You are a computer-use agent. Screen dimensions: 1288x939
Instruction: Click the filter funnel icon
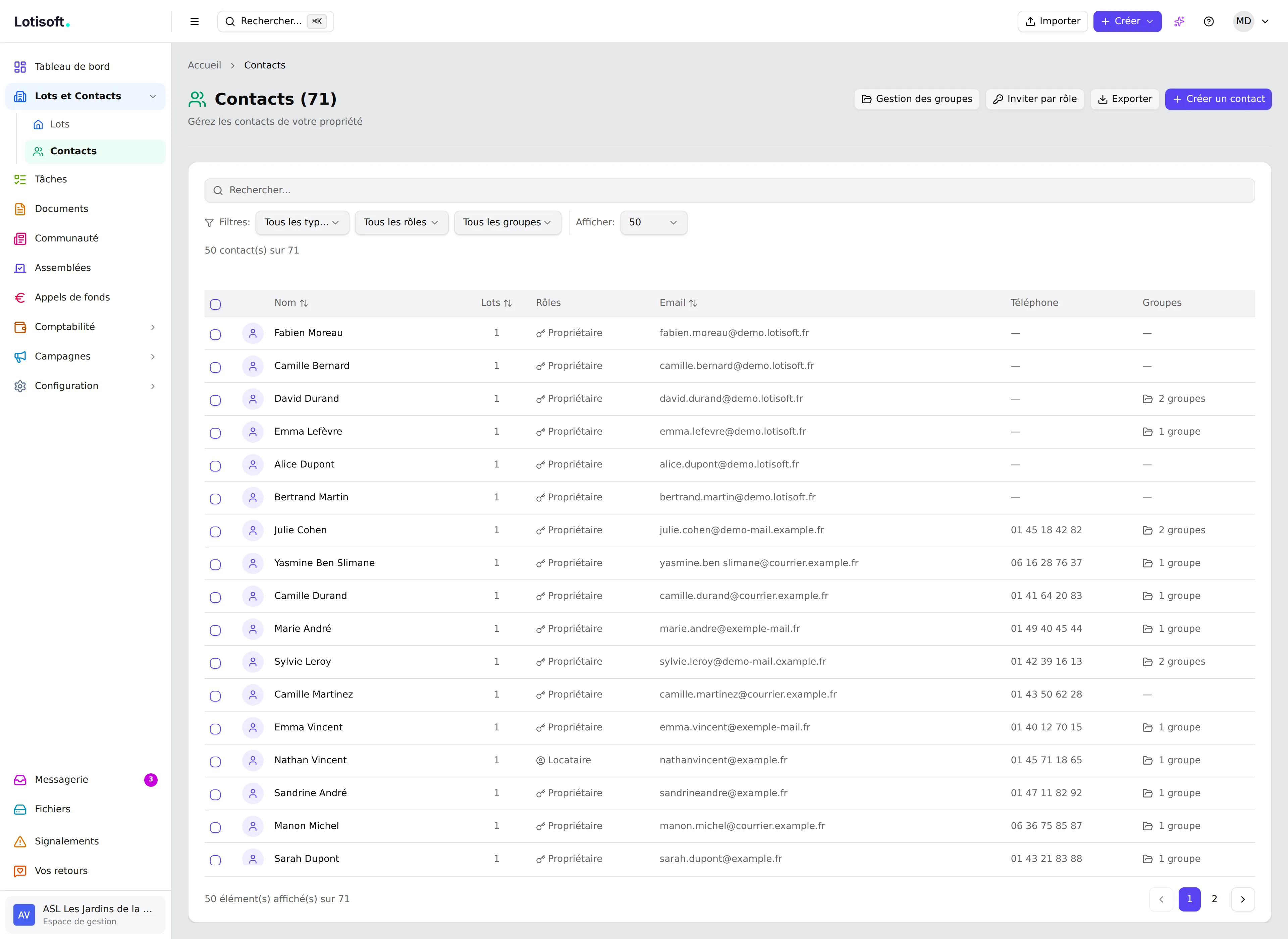[209, 222]
